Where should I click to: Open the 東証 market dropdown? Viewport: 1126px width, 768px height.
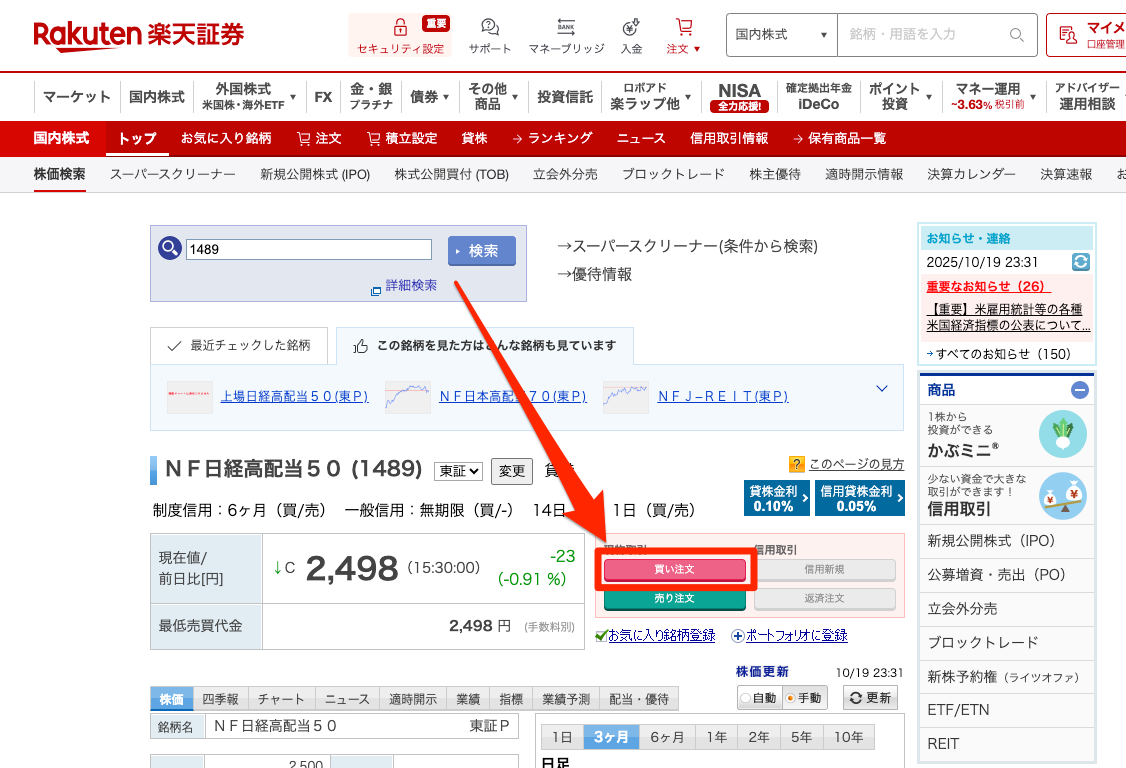pos(458,471)
